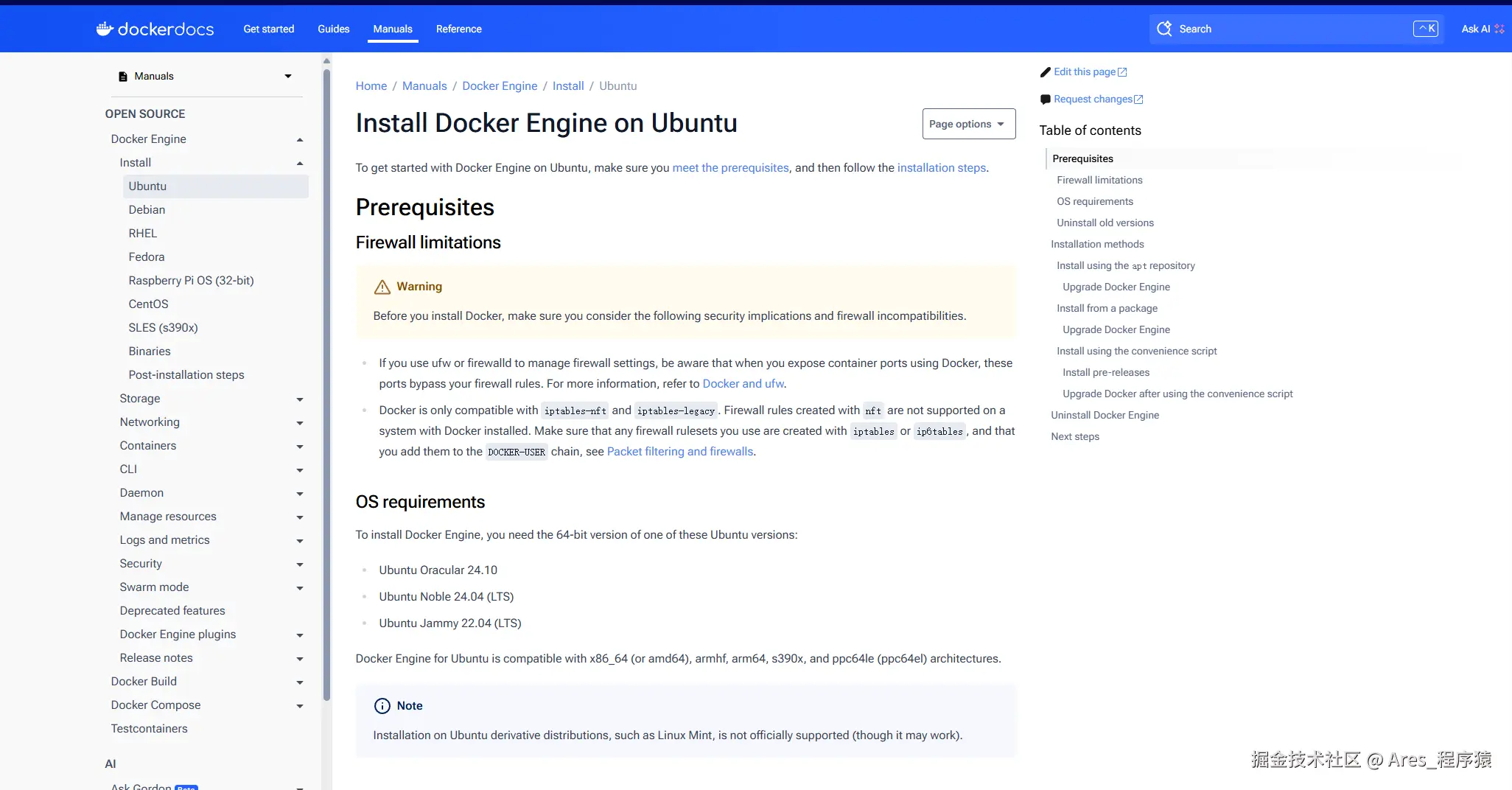Jump to Install using the convenience script
The width and height of the screenshot is (1512, 790).
pyautogui.click(x=1136, y=352)
